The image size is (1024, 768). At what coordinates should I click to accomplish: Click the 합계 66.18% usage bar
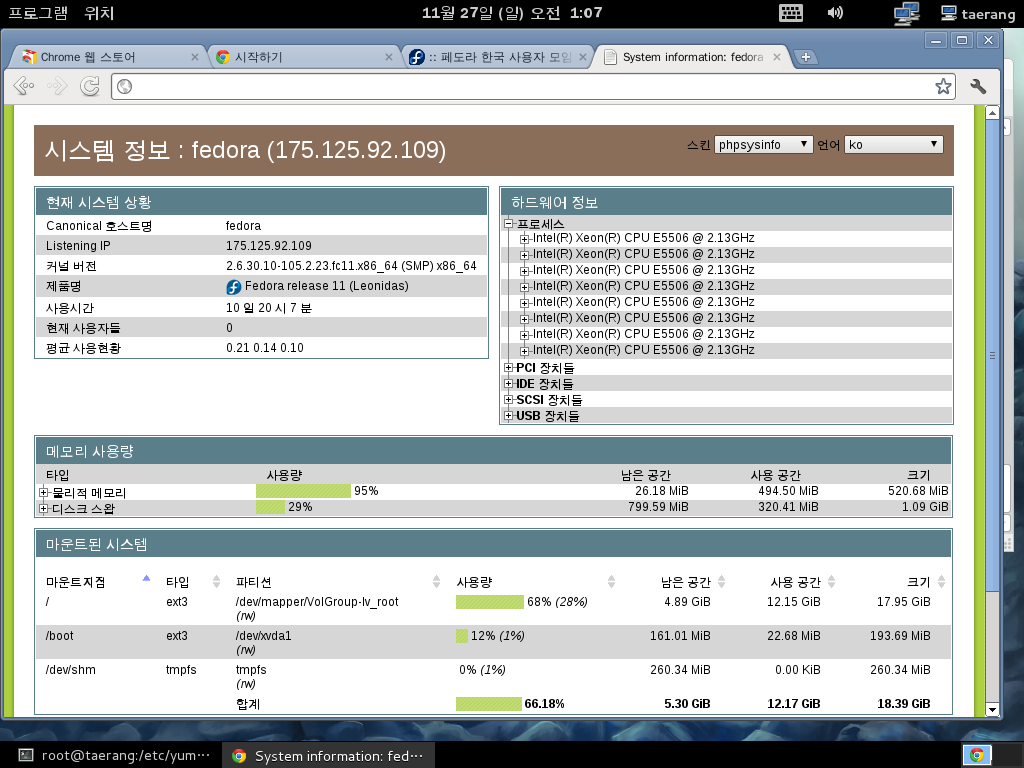click(488, 704)
